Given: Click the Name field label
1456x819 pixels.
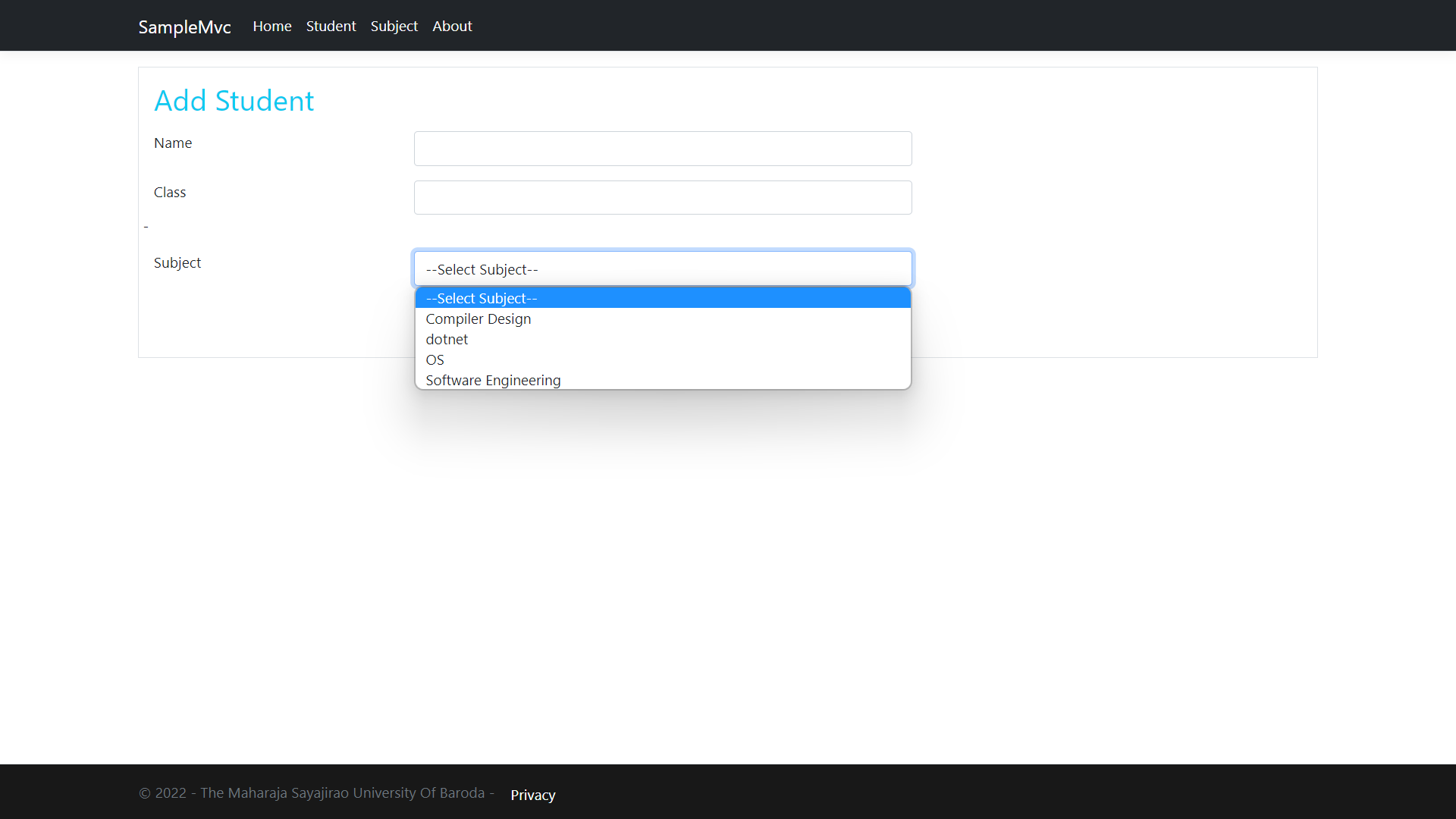Looking at the screenshot, I should 173,143.
